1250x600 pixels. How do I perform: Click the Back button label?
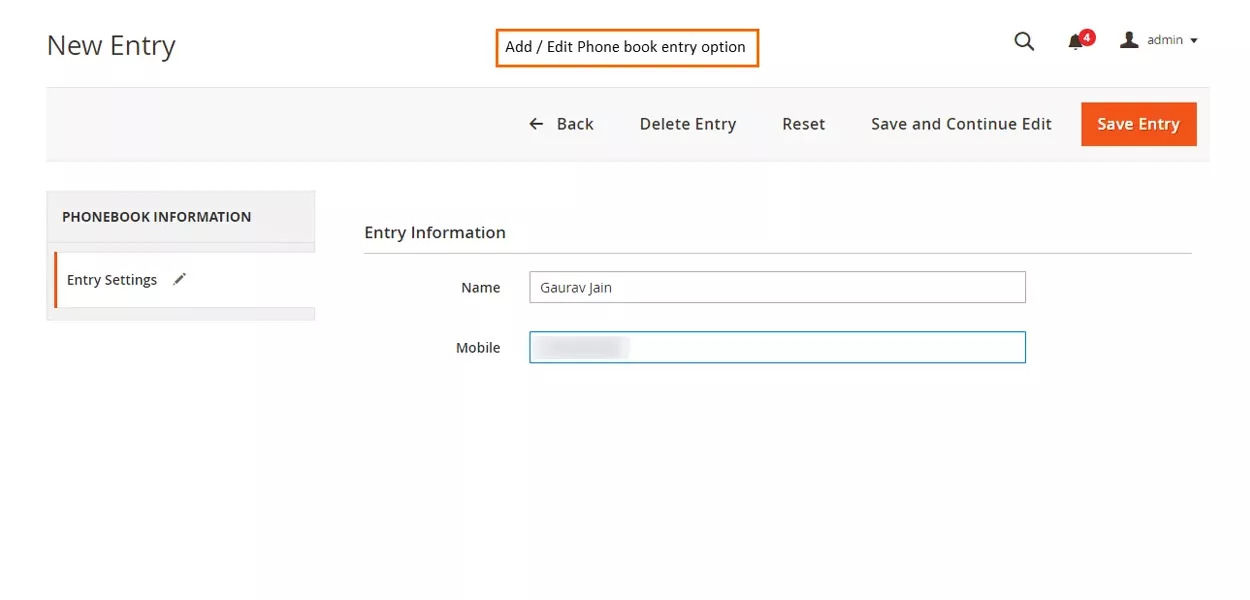tap(573, 123)
